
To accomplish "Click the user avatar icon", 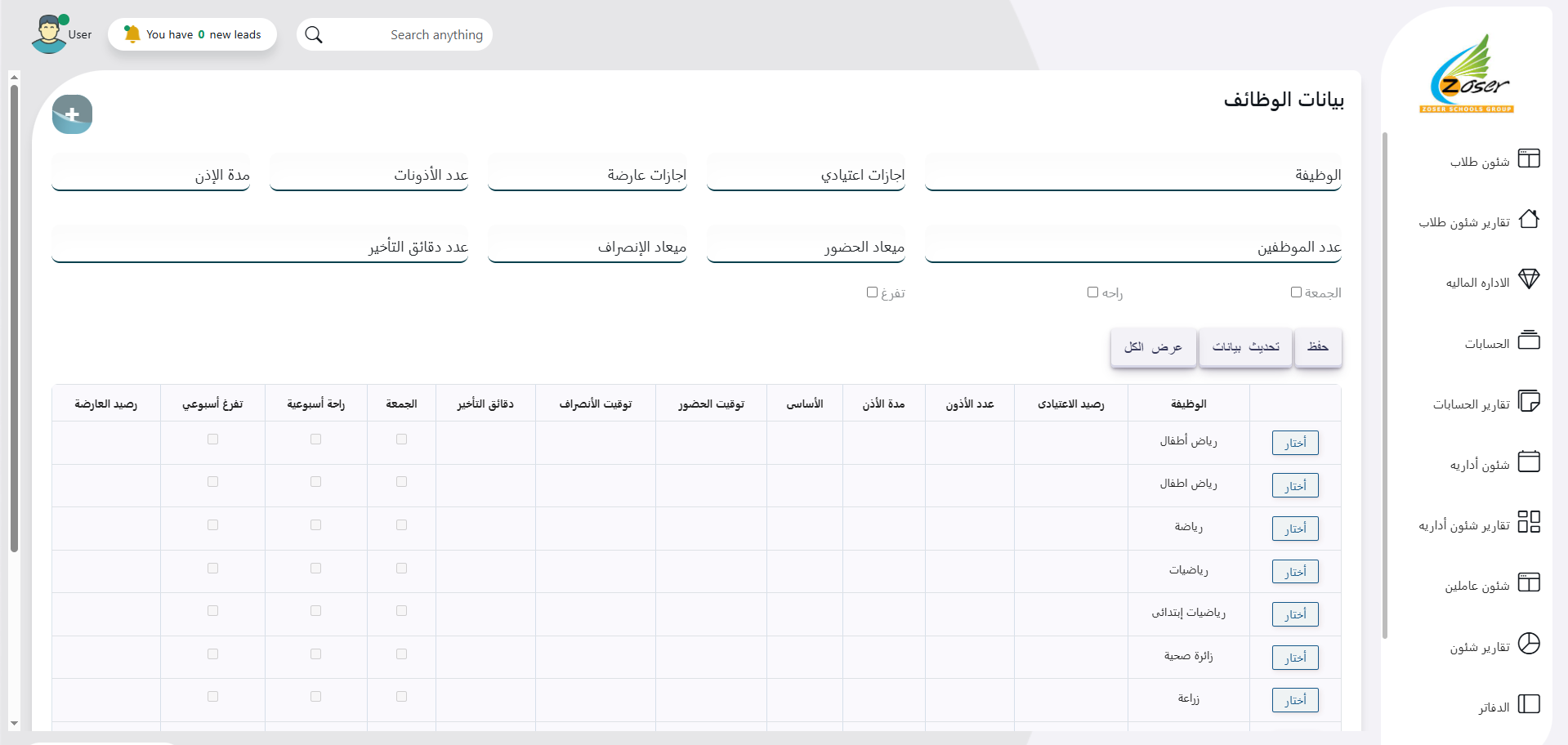I will [x=49, y=34].
